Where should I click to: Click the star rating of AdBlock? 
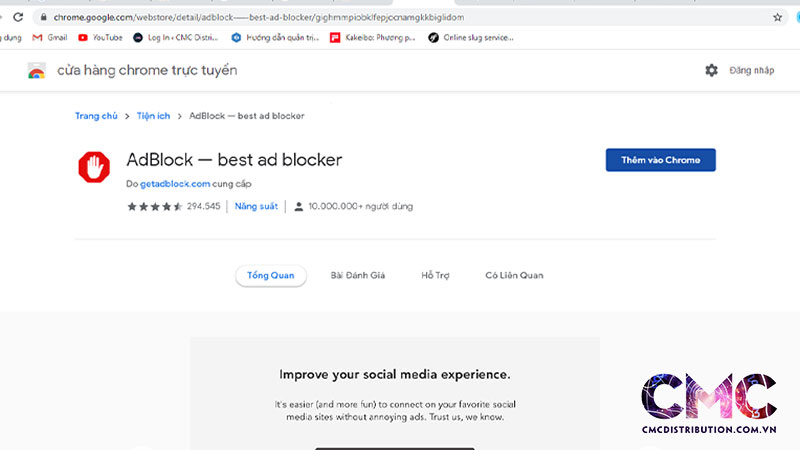point(154,206)
